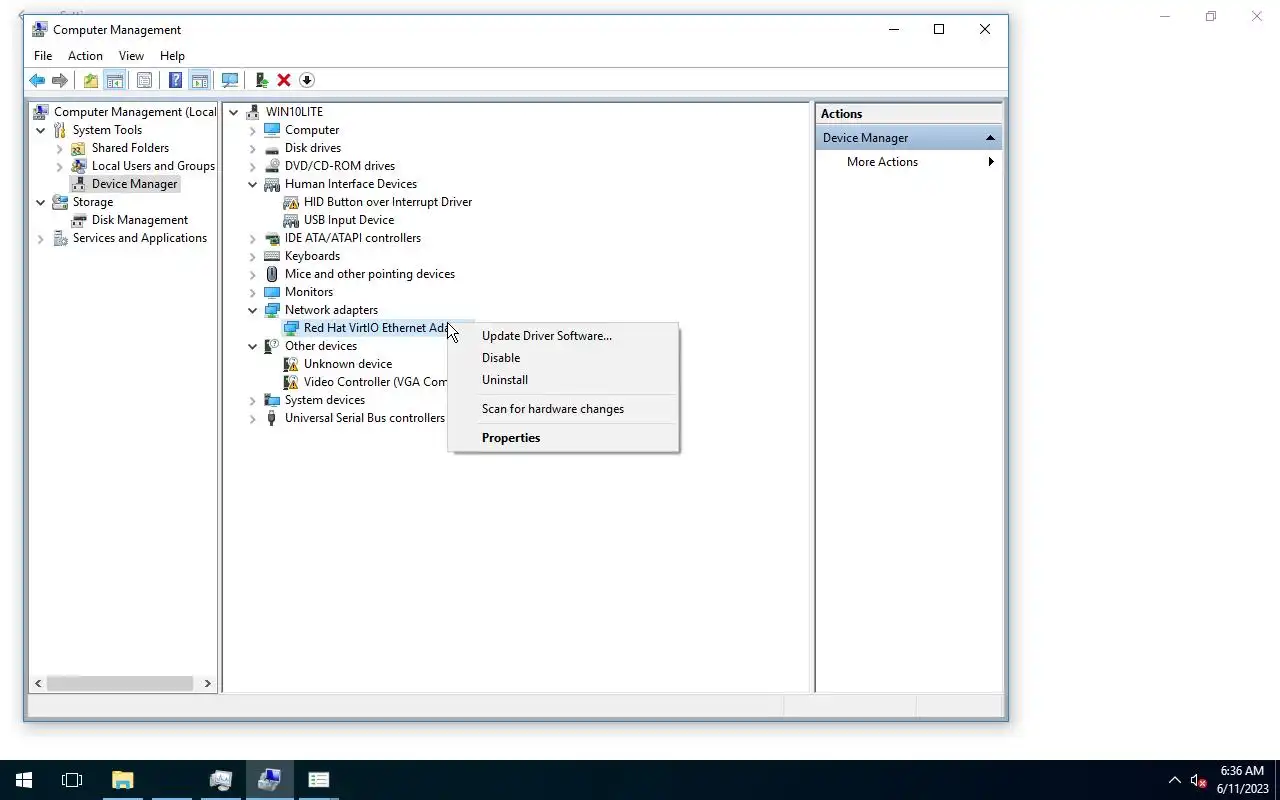Open Help via the question mark icon
The height and width of the screenshot is (800, 1280).
(x=176, y=80)
